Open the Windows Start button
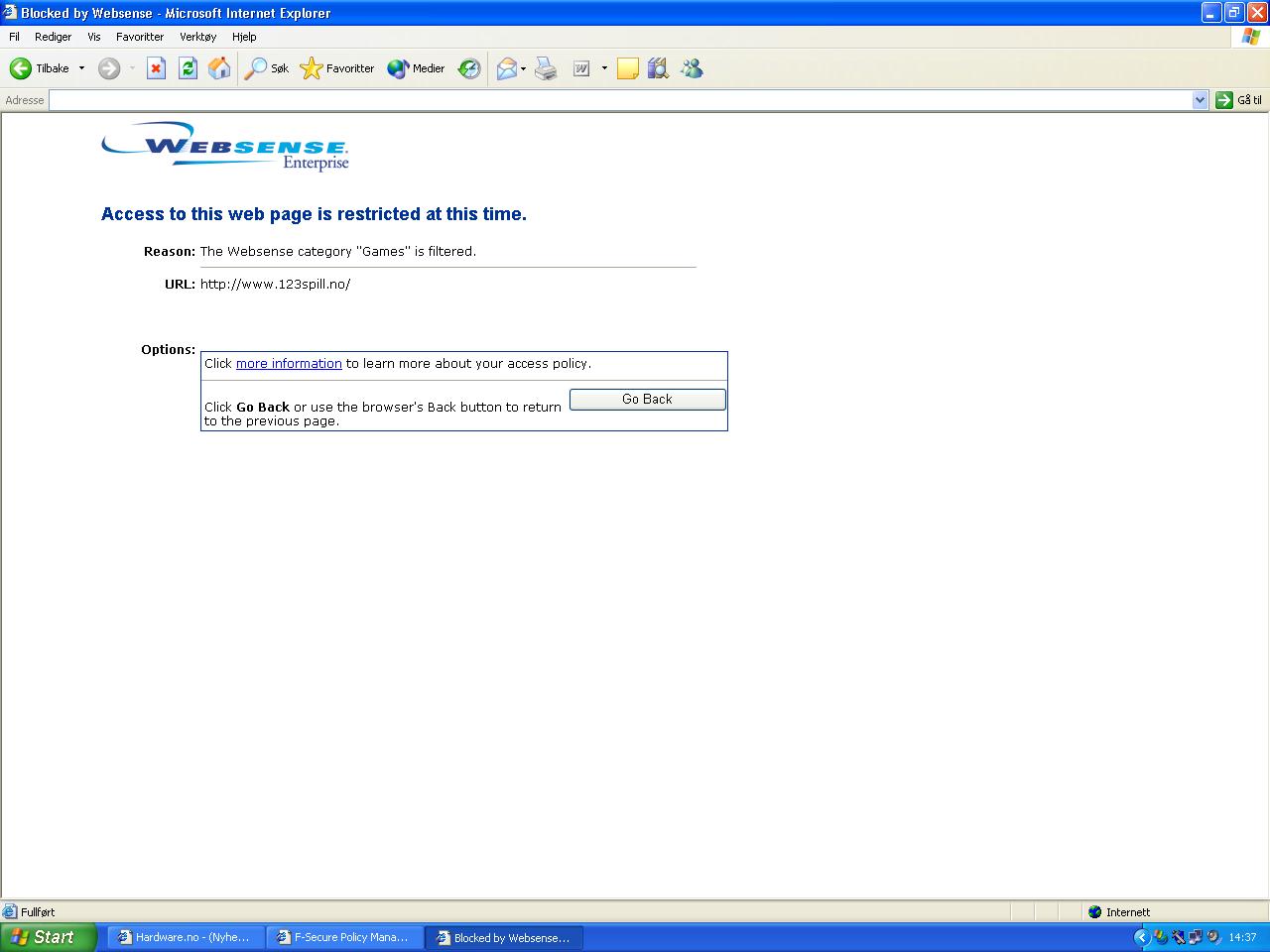Screen dimensions: 1270x952 [48, 937]
